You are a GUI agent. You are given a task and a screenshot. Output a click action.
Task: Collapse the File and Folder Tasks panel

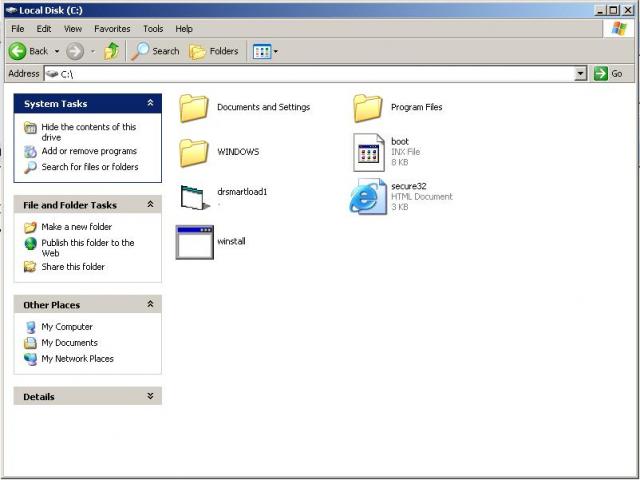click(150, 204)
